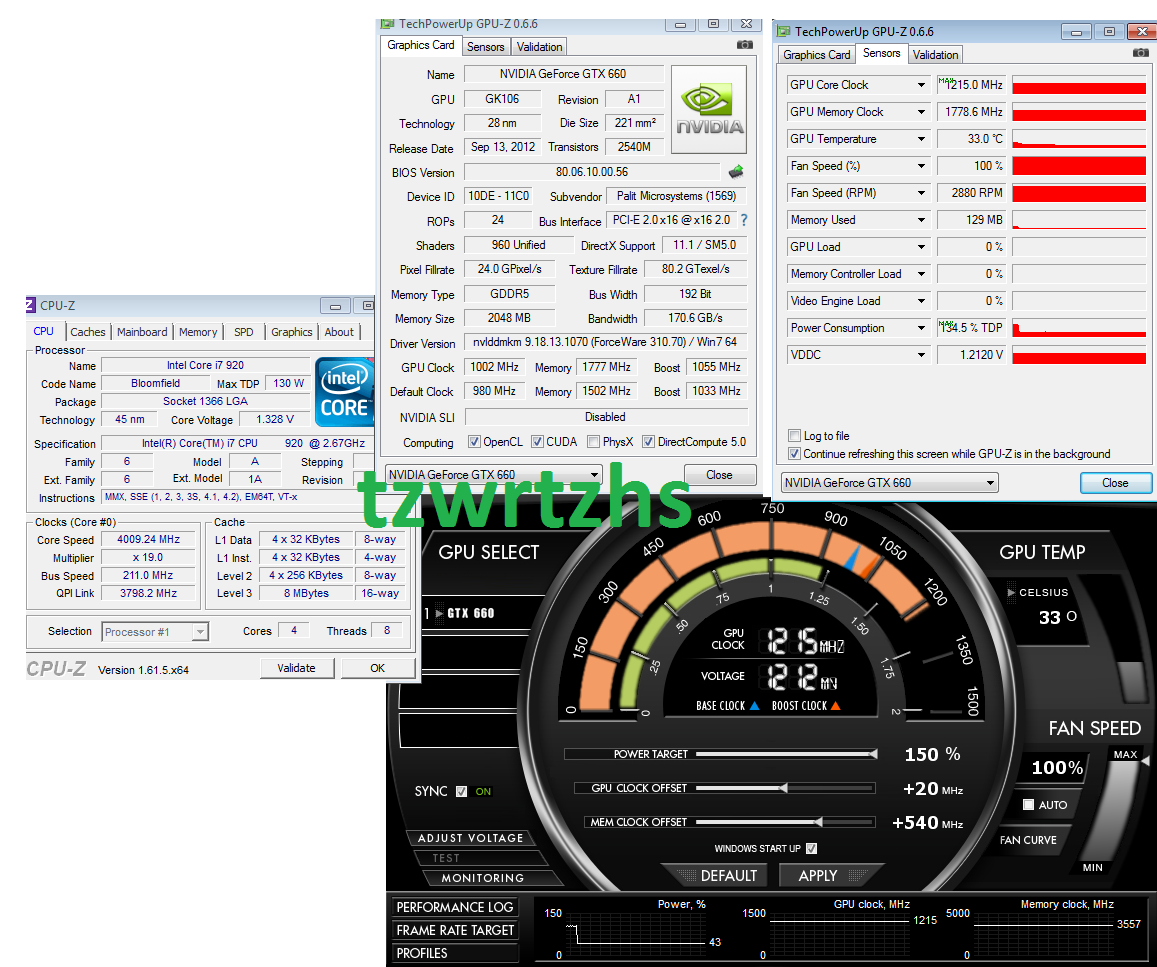Toggle the AUTO fan speed checkbox

click(1028, 805)
